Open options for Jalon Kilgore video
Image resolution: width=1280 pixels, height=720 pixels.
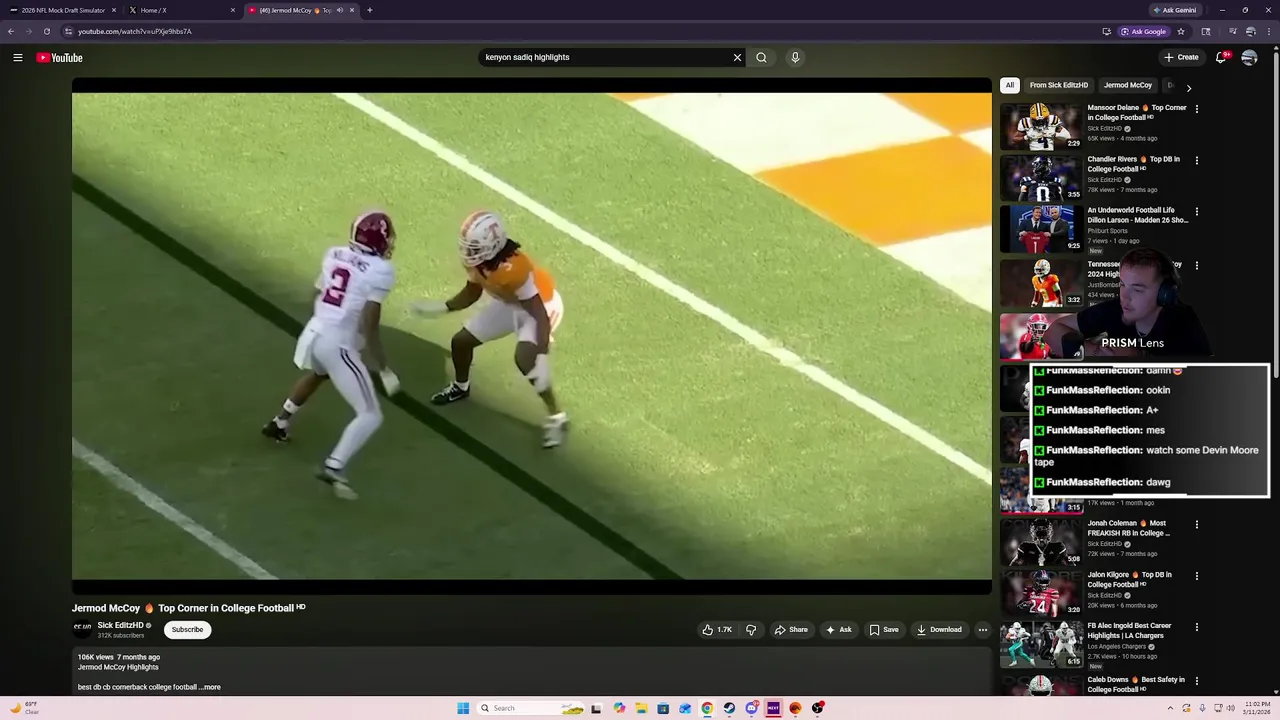[x=1197, y=576]
